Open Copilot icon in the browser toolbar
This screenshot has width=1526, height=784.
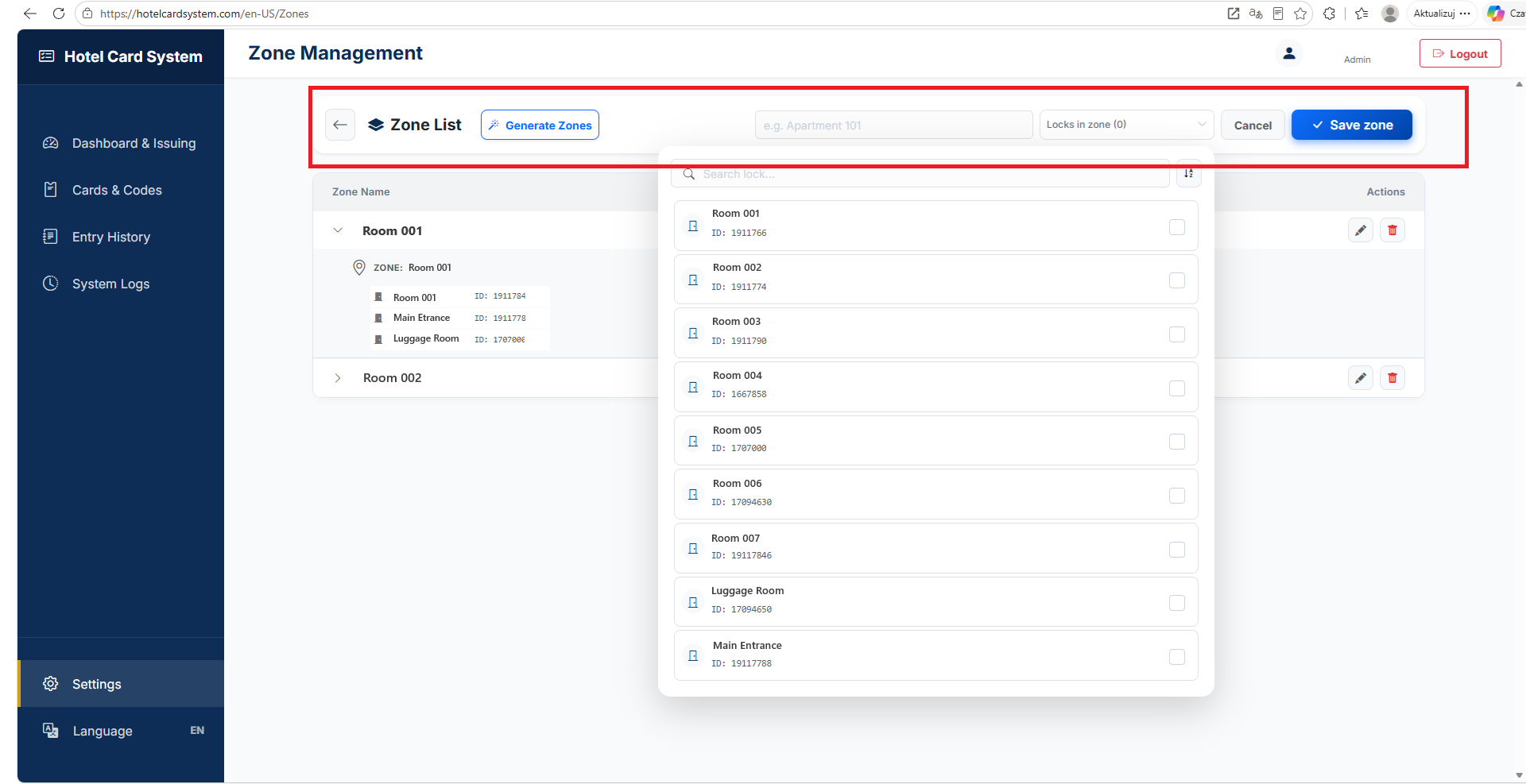click(x=1496, y=14)
